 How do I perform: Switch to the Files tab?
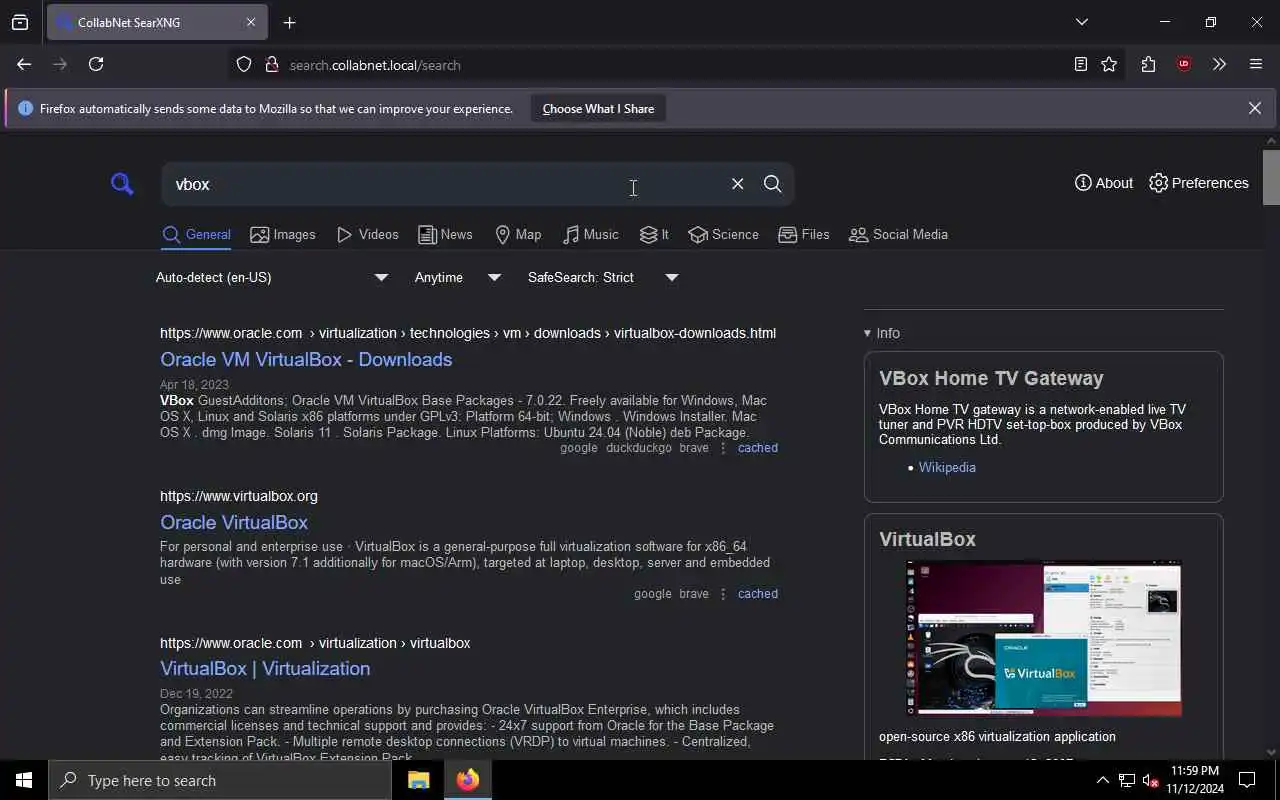(804, 235)
